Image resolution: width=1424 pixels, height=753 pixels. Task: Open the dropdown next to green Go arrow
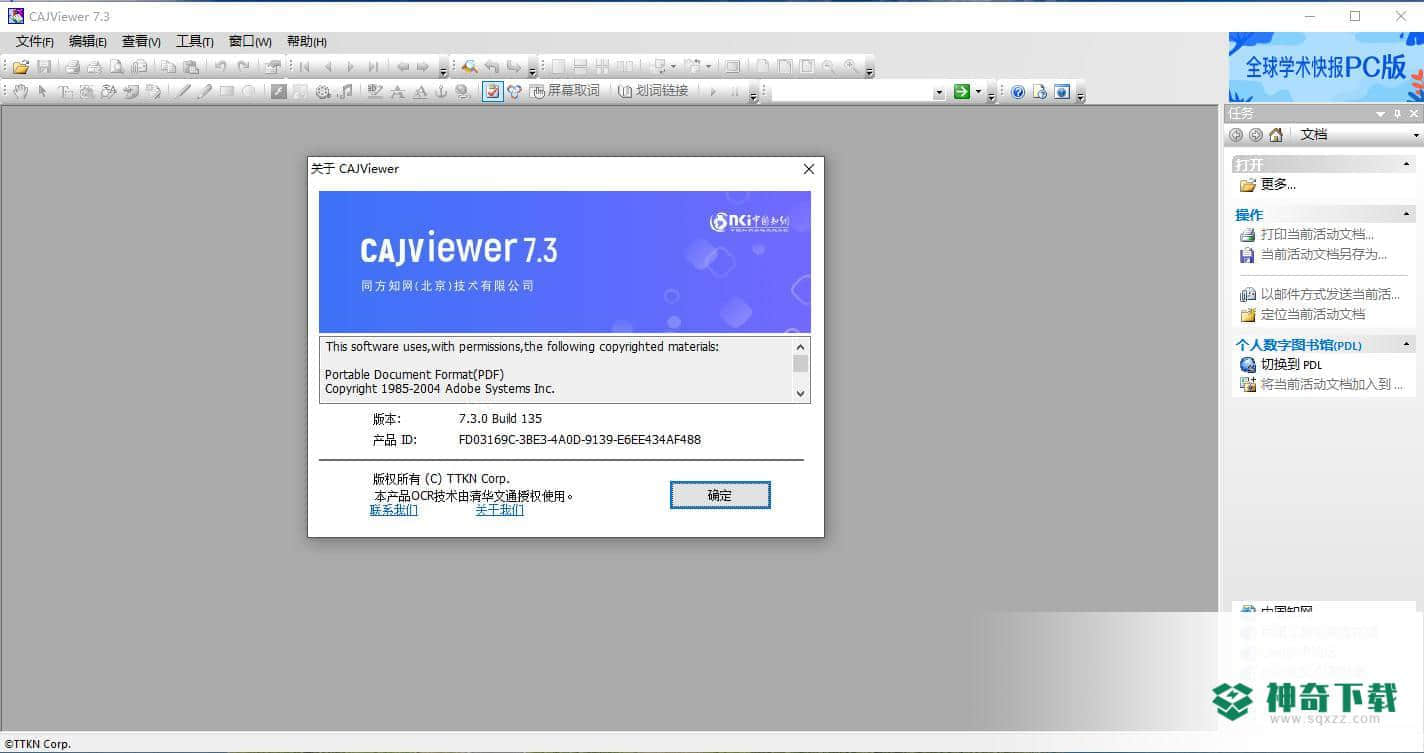(x=978, y=91)
